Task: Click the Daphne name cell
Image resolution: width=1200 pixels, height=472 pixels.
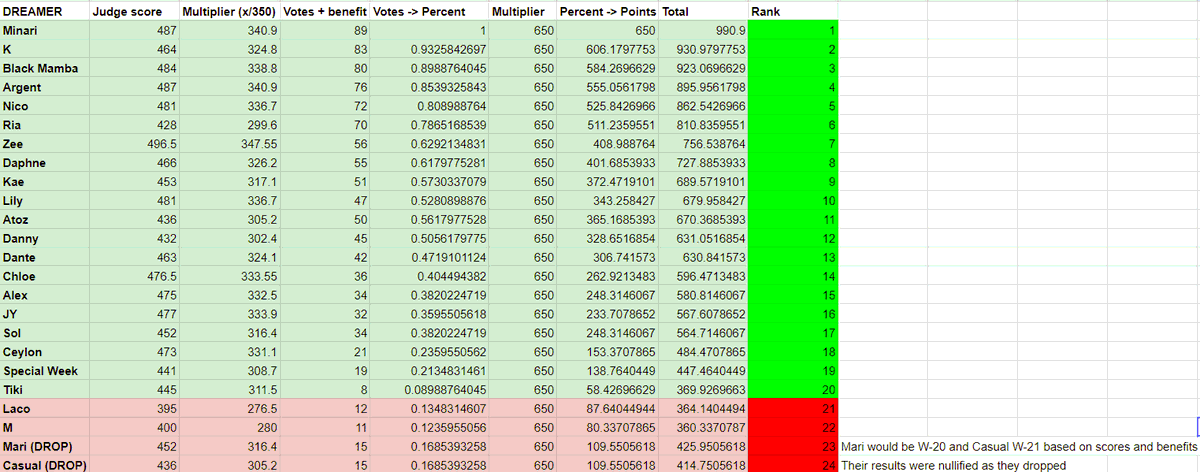Action: (x=45, y=164)
